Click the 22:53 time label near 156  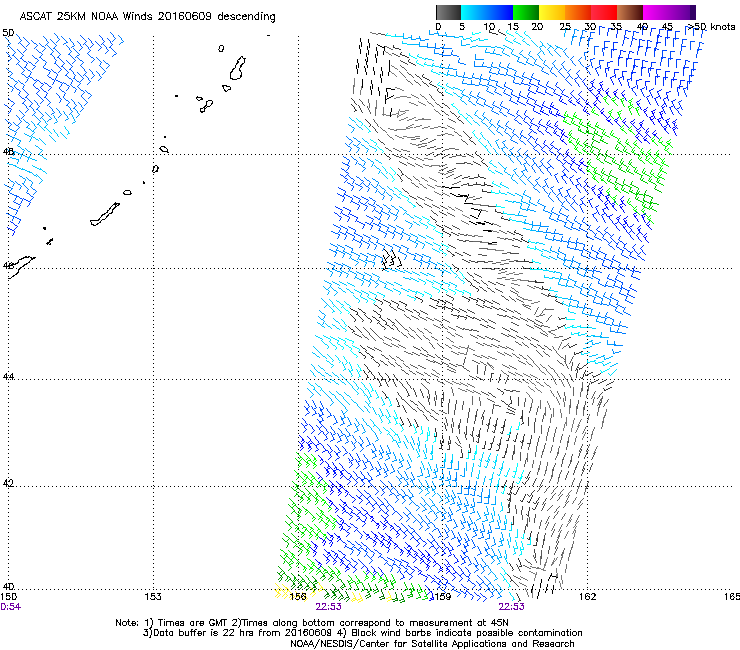tap(328, 607)
